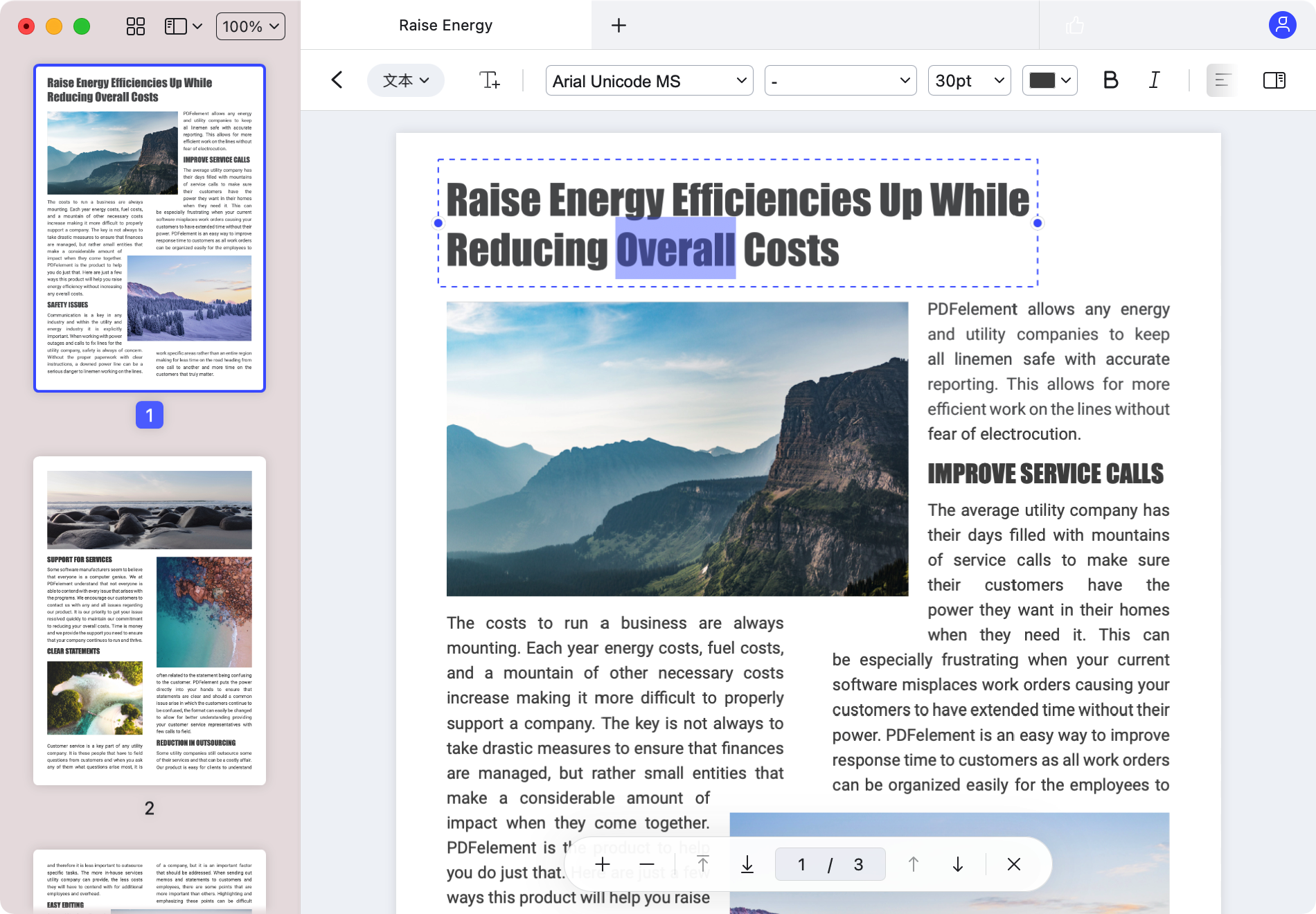Expand the 30pt font size dropdown
This screenshot has height=914, width=1316.
pyautogui.click(x=969, y=81)
